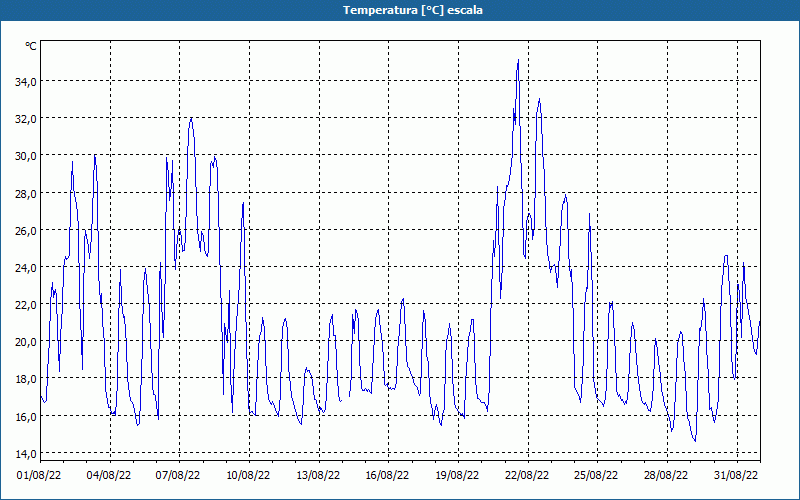Select the 24,0 label on the vertical axis

pyautogui.click(x=25, y=267)
